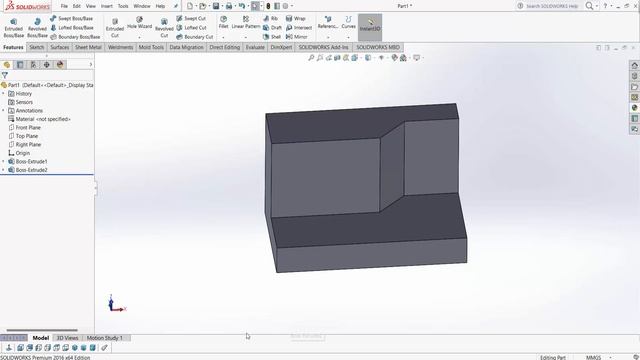Switch to the Evaluate tab

(x=255, y=47)
